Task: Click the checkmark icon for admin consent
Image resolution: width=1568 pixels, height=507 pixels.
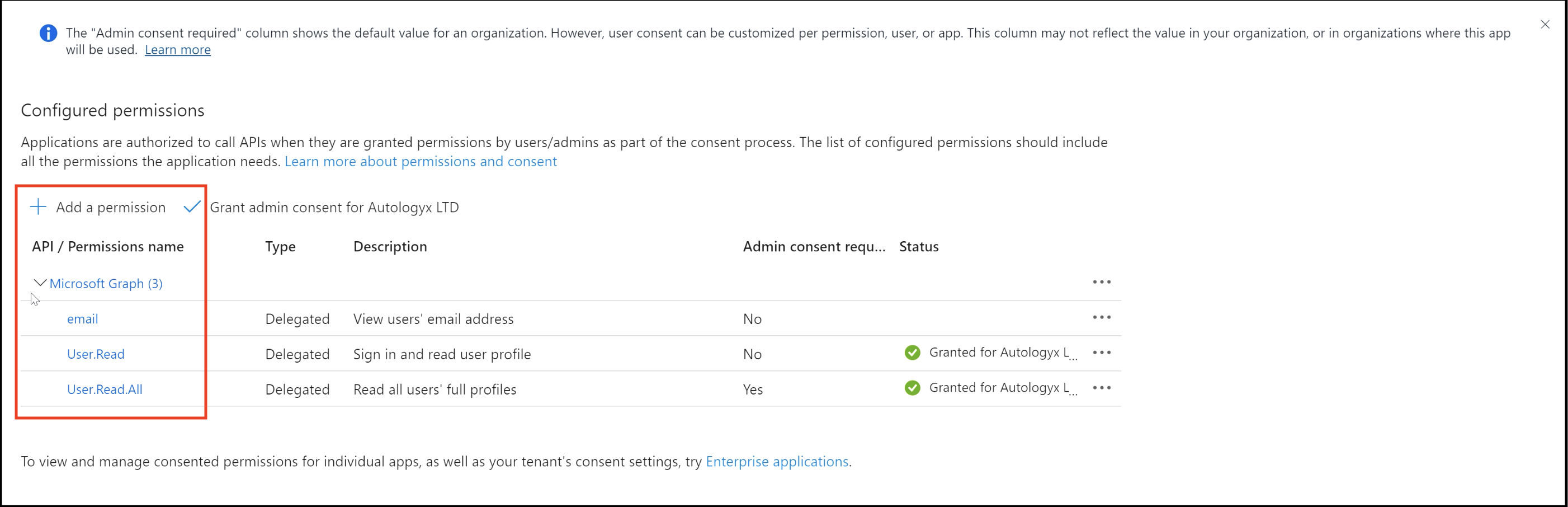Action: tap(192, 207)
